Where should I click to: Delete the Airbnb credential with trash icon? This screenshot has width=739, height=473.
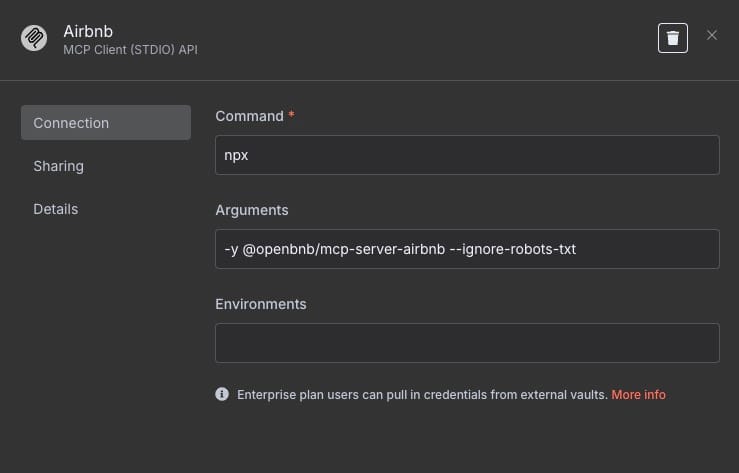(673, 38)
